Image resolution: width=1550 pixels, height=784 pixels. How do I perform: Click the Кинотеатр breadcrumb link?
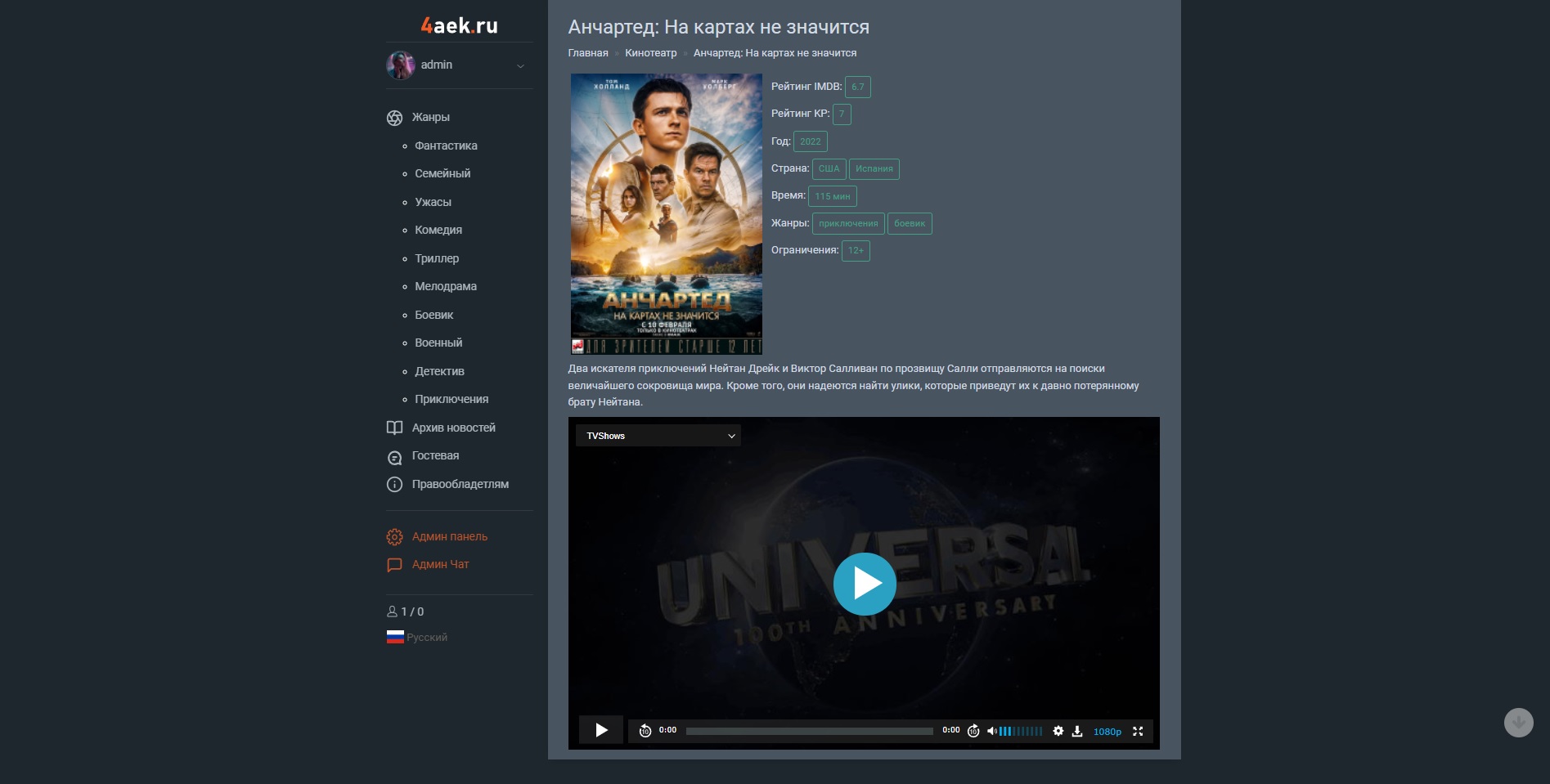(x=650, y=53)
